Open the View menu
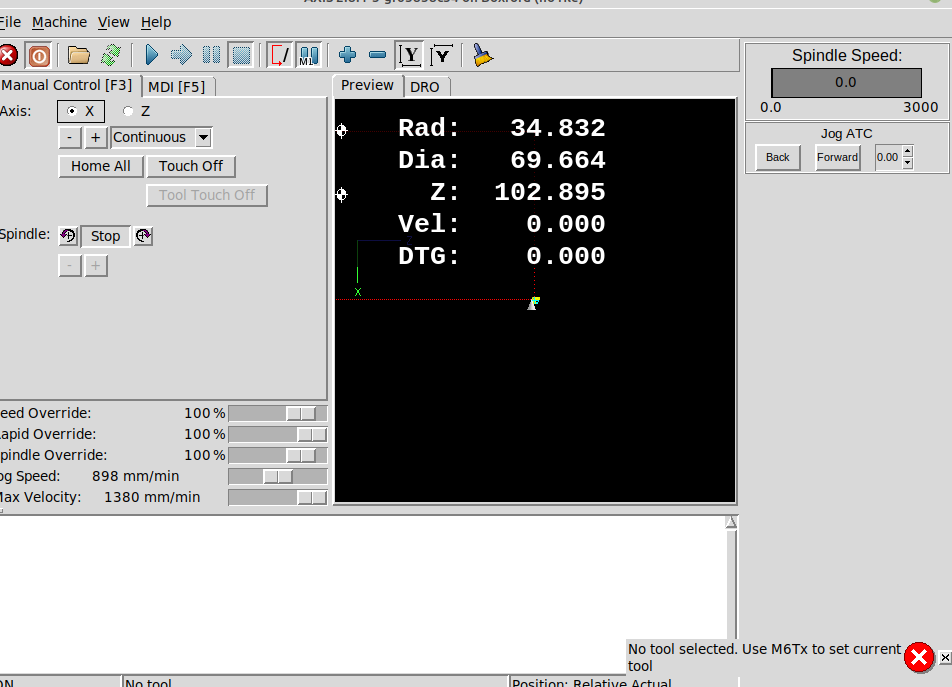This screenshot has width=952, height=687. (x=114, y=22)
